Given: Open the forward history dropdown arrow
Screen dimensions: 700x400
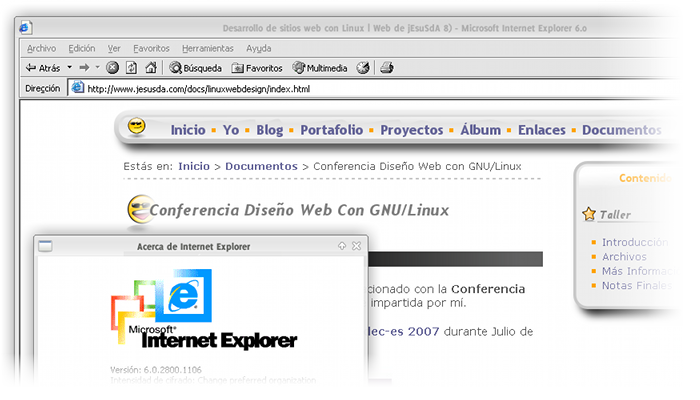Looking at the screenshot, I should [x=97, y=67].
